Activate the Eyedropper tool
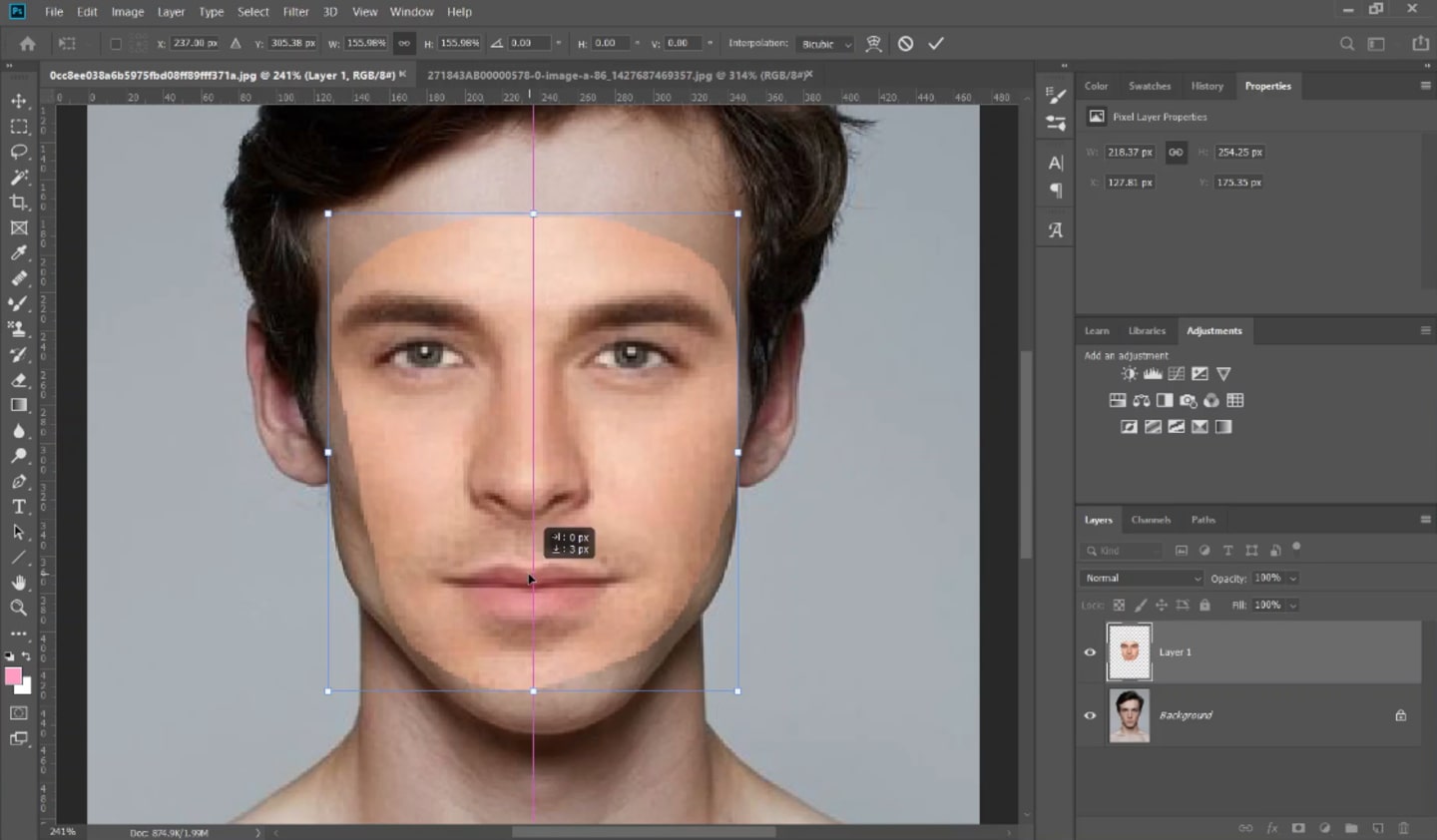The width and height of the screenshot is (1437, 840). point(18,252)
